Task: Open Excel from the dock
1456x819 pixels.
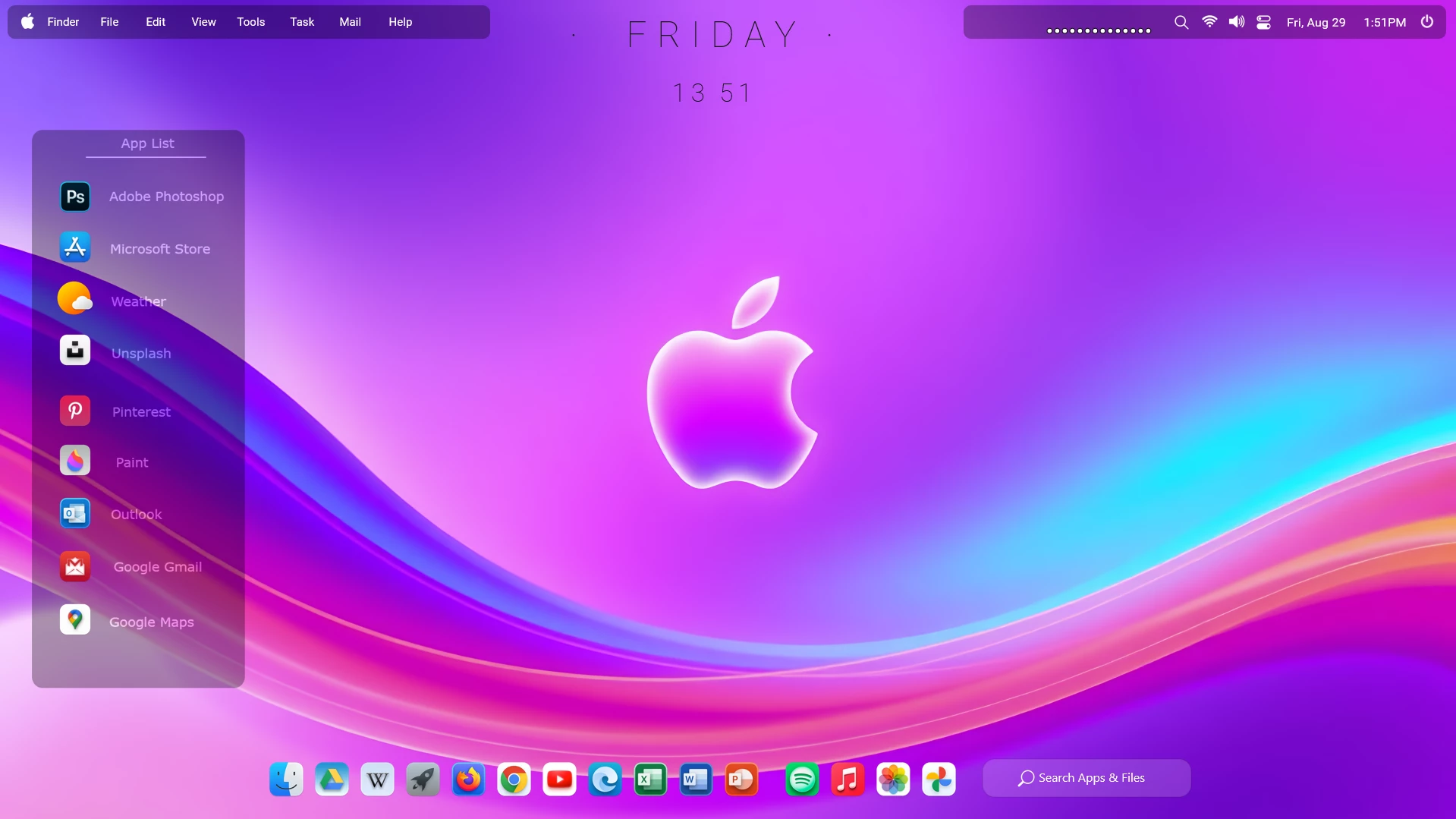Action: click(x=650, y=779)
